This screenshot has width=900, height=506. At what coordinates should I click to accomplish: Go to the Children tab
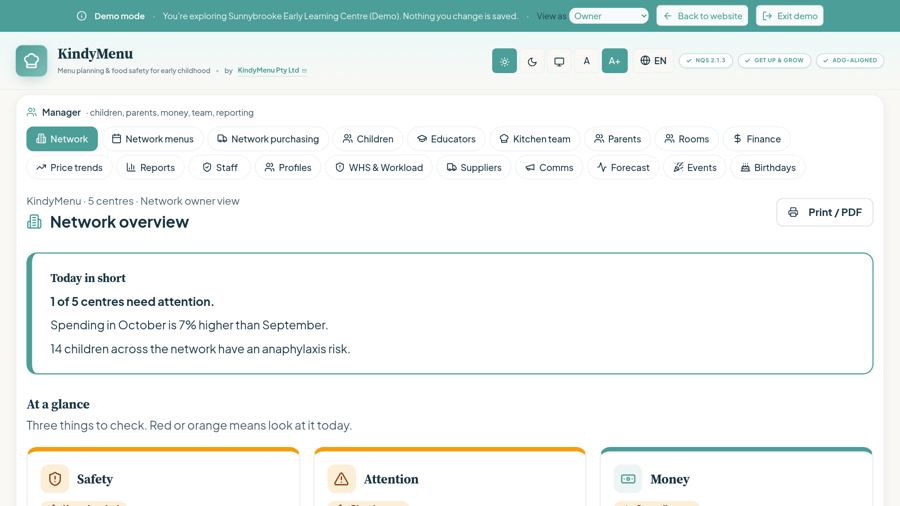coord(368,139)
